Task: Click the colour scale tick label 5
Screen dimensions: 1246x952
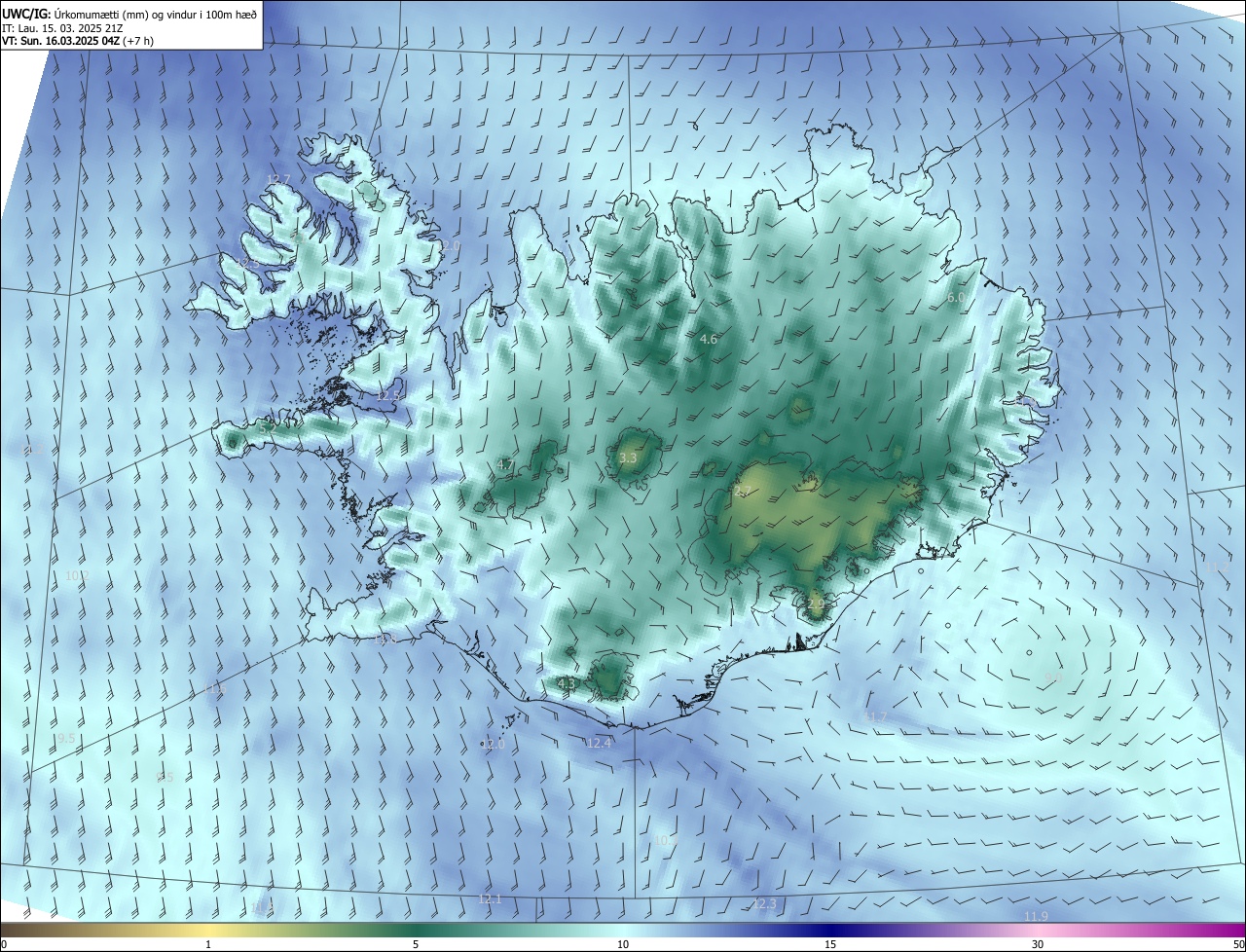Action: [x=416, y=944]
